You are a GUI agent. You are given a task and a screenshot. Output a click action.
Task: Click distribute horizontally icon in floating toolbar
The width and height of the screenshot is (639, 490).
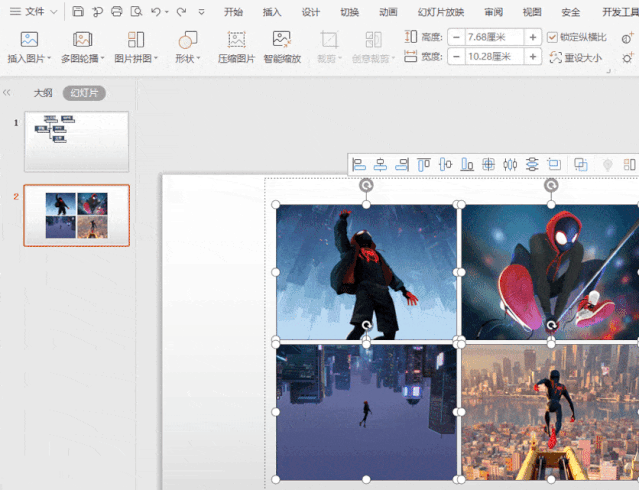pos(510,165)
